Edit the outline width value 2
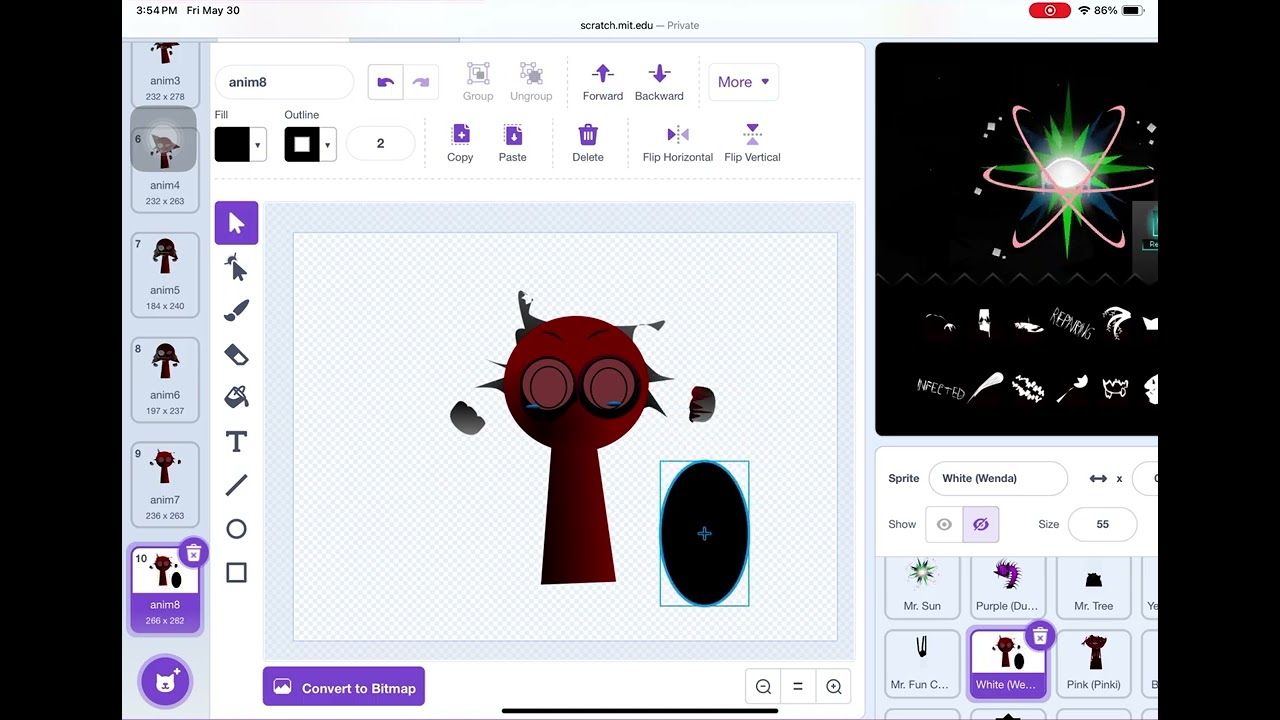 click(x=380, y=143)
